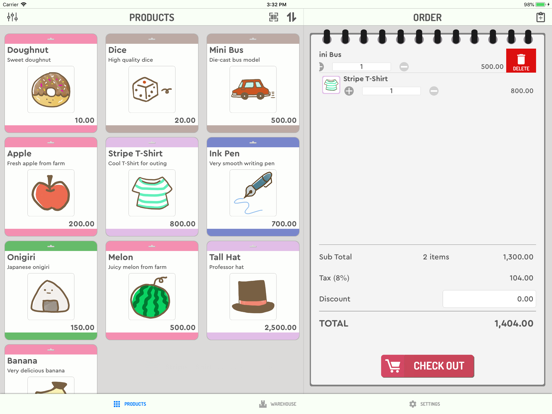552x414 pixels.
Task: Click 'Very smooth writing pen' description
Action: click(242, 163)
